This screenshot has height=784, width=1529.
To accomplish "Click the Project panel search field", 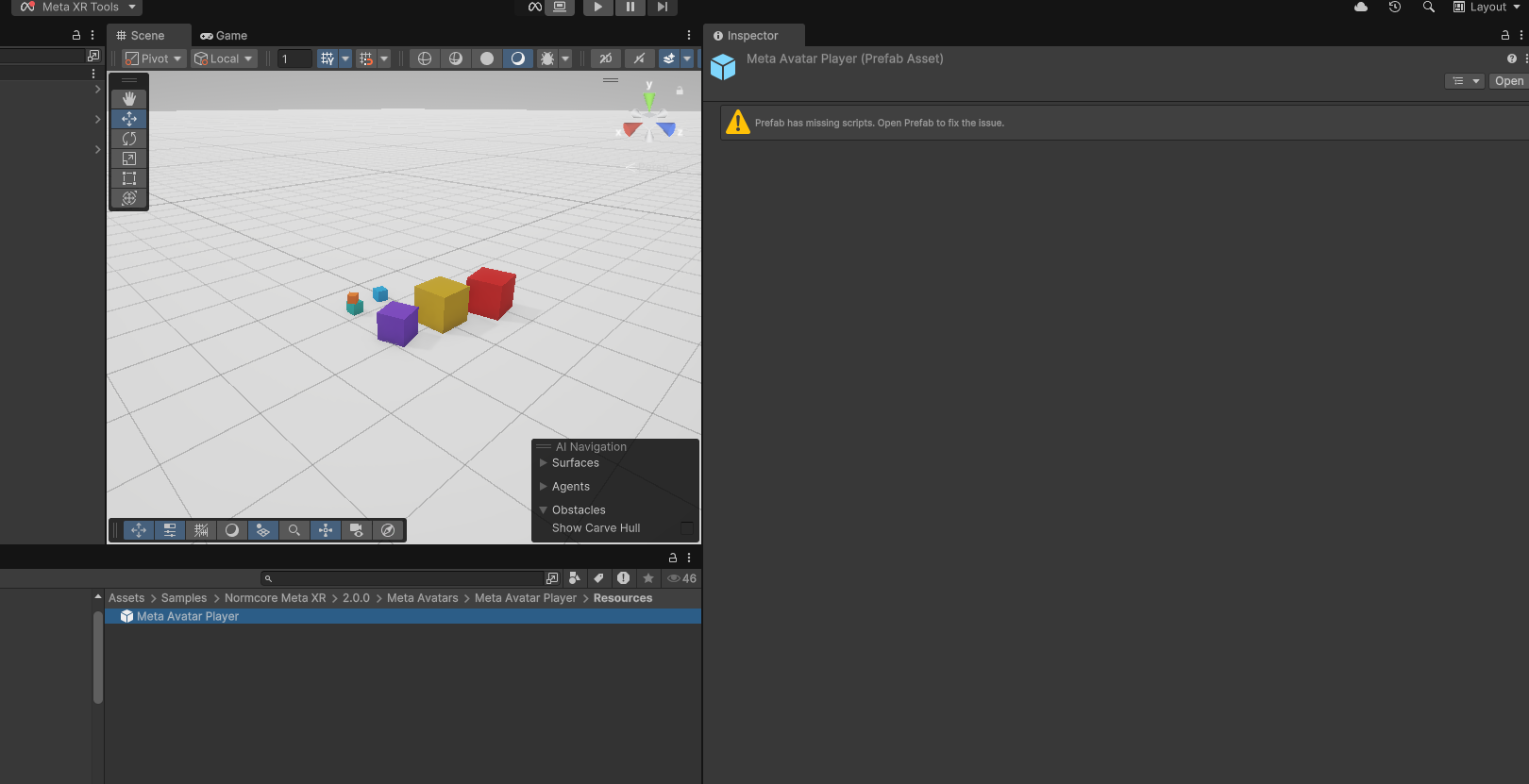I will [406, 578].
